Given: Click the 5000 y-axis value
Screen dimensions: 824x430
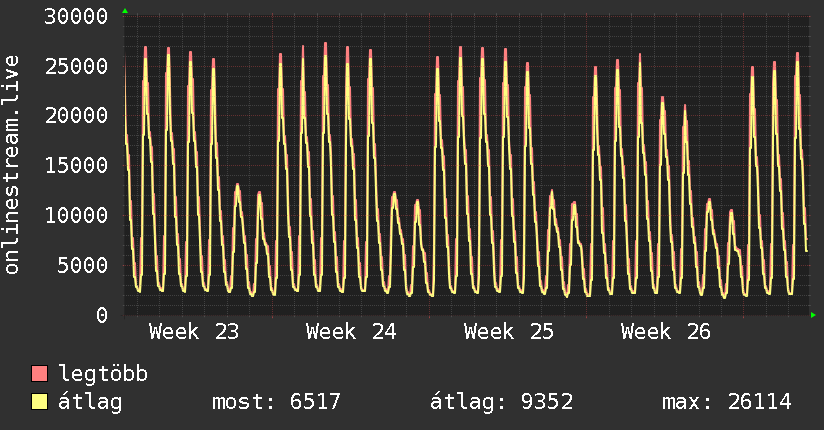Looking at the screenshot, I should click(83, 265).
